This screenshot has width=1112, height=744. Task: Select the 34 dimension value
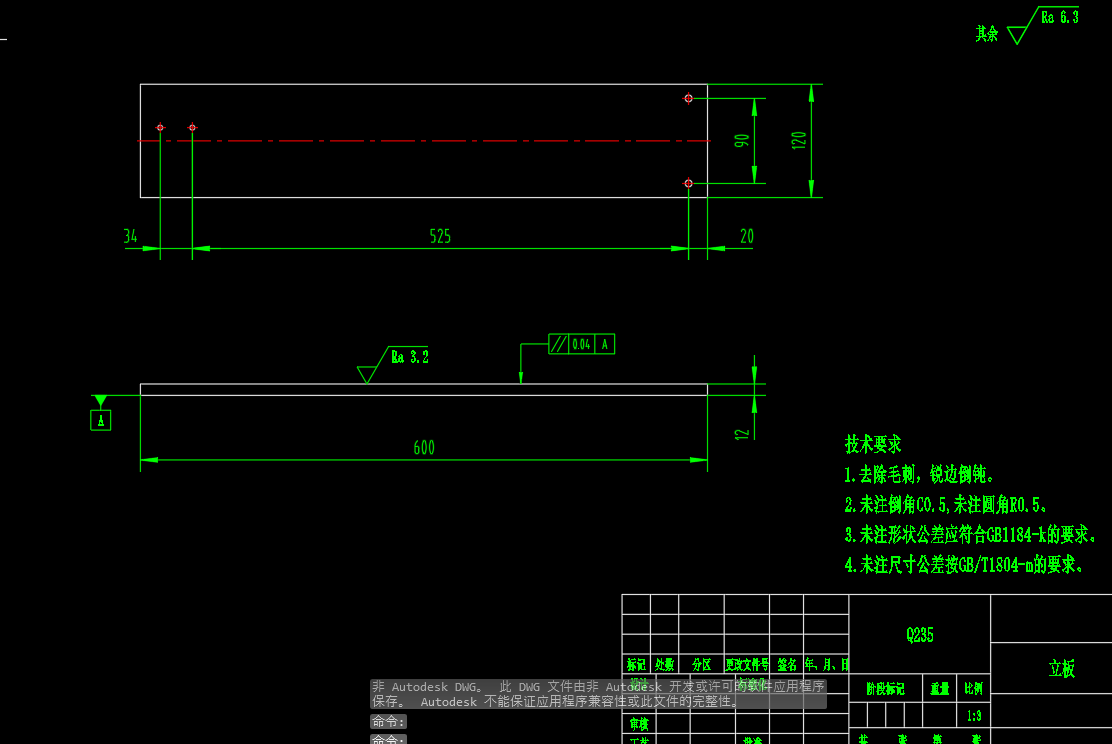coord(130,236)
